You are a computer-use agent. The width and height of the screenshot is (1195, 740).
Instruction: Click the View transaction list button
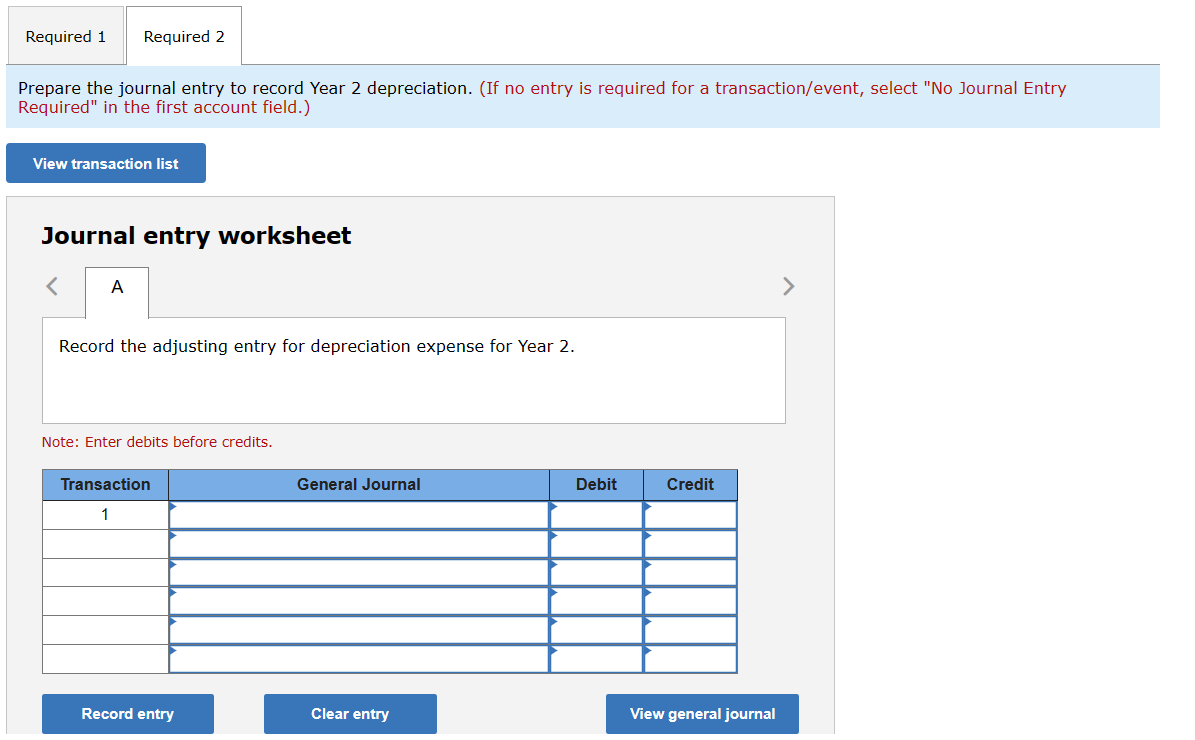click(105, 163)
